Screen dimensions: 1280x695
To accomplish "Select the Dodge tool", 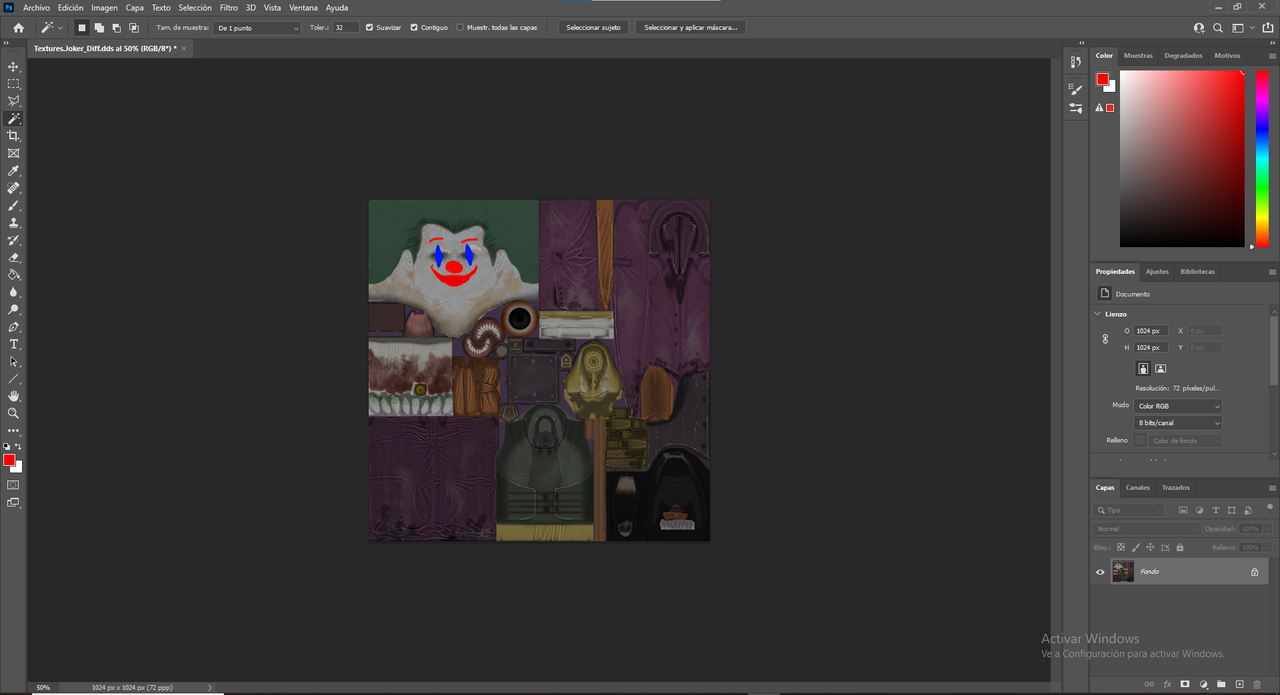I will pyautogui.click(x=13, y=309).
